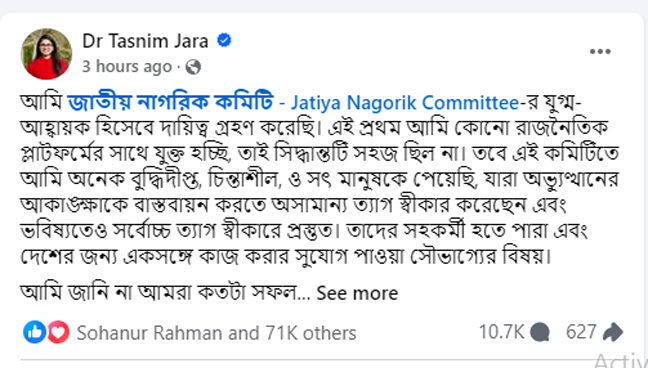Open Dr Tasnim Jara's profile picture
This screenshot has height=368, width=648.
[x=46, y=54]
